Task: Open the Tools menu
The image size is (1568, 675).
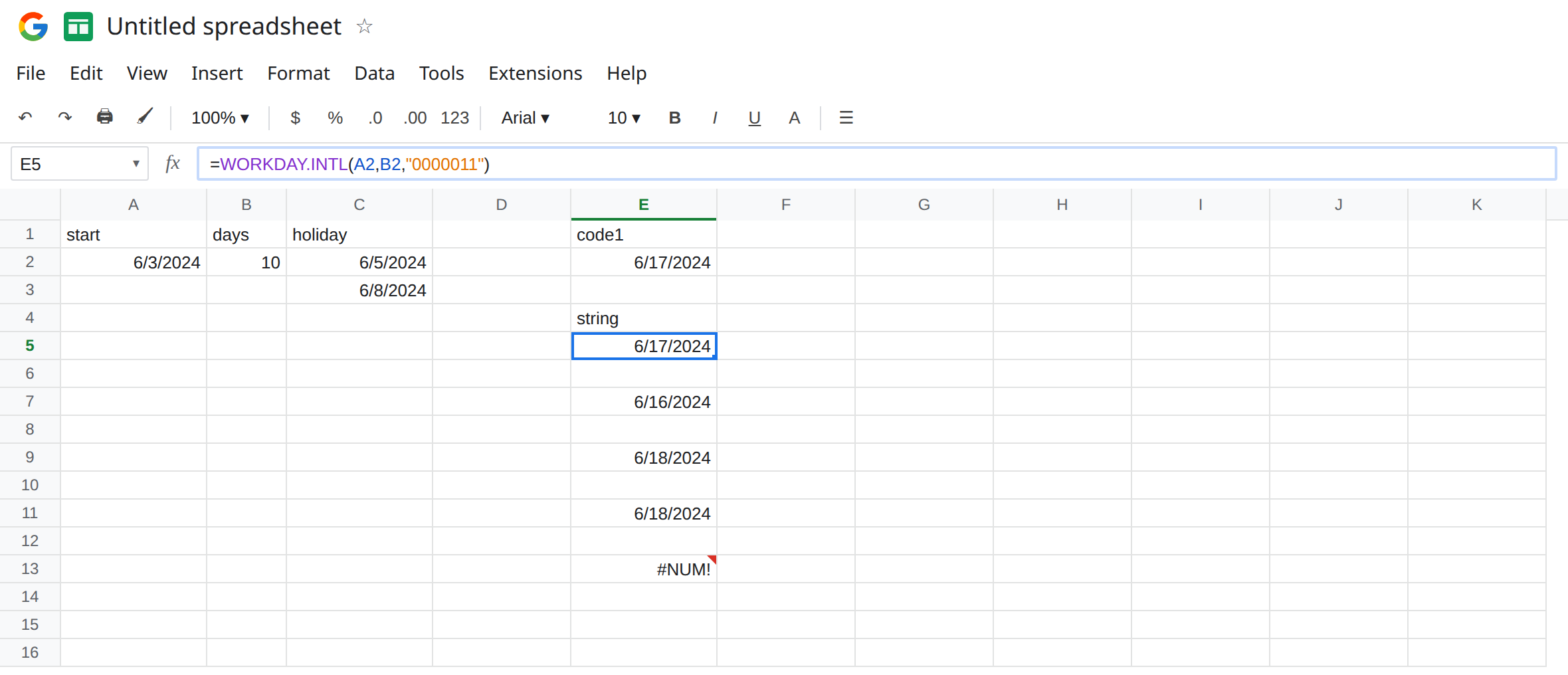Action: pos(441,73)
